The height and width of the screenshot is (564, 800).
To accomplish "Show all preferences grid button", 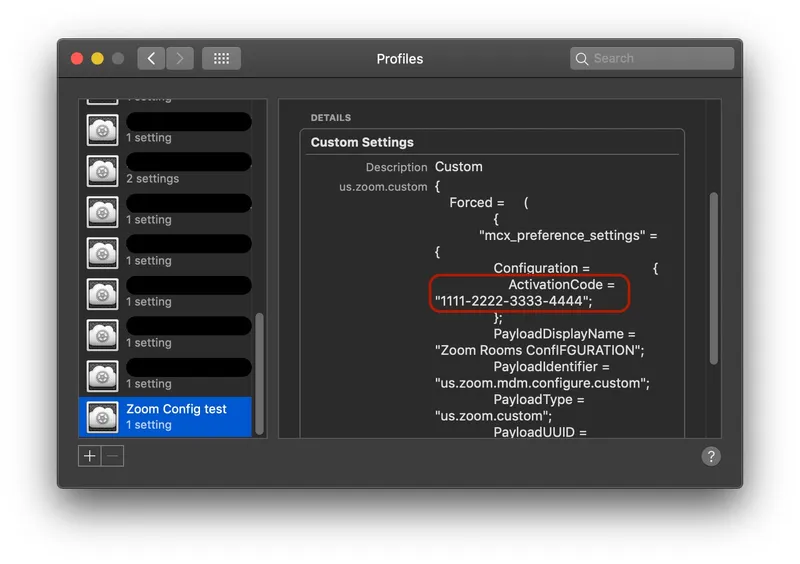I will click(x=221, y=59).
